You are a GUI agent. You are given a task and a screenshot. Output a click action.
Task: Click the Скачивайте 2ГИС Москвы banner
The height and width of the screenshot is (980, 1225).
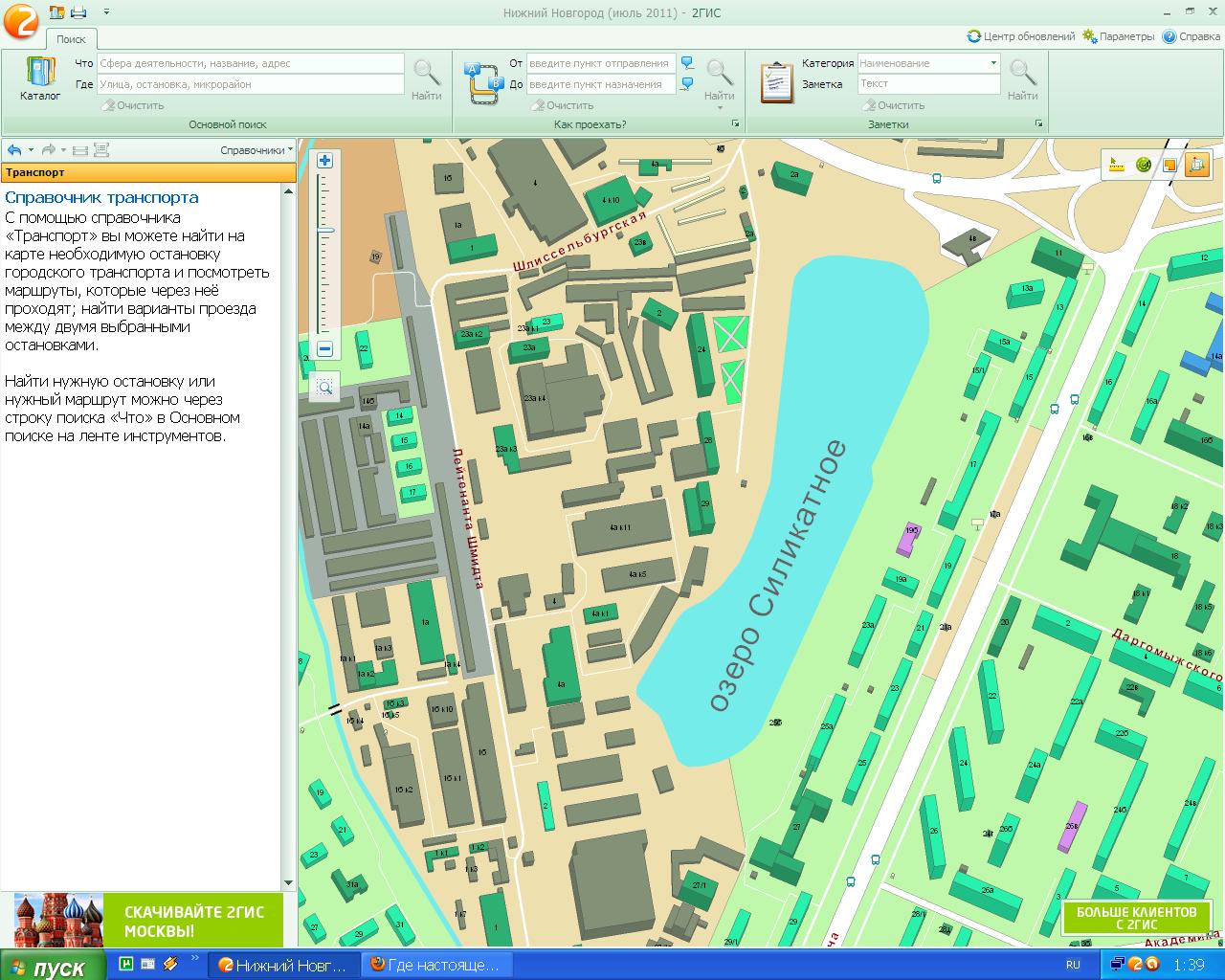pyautogui.click(x=148, y=921)
